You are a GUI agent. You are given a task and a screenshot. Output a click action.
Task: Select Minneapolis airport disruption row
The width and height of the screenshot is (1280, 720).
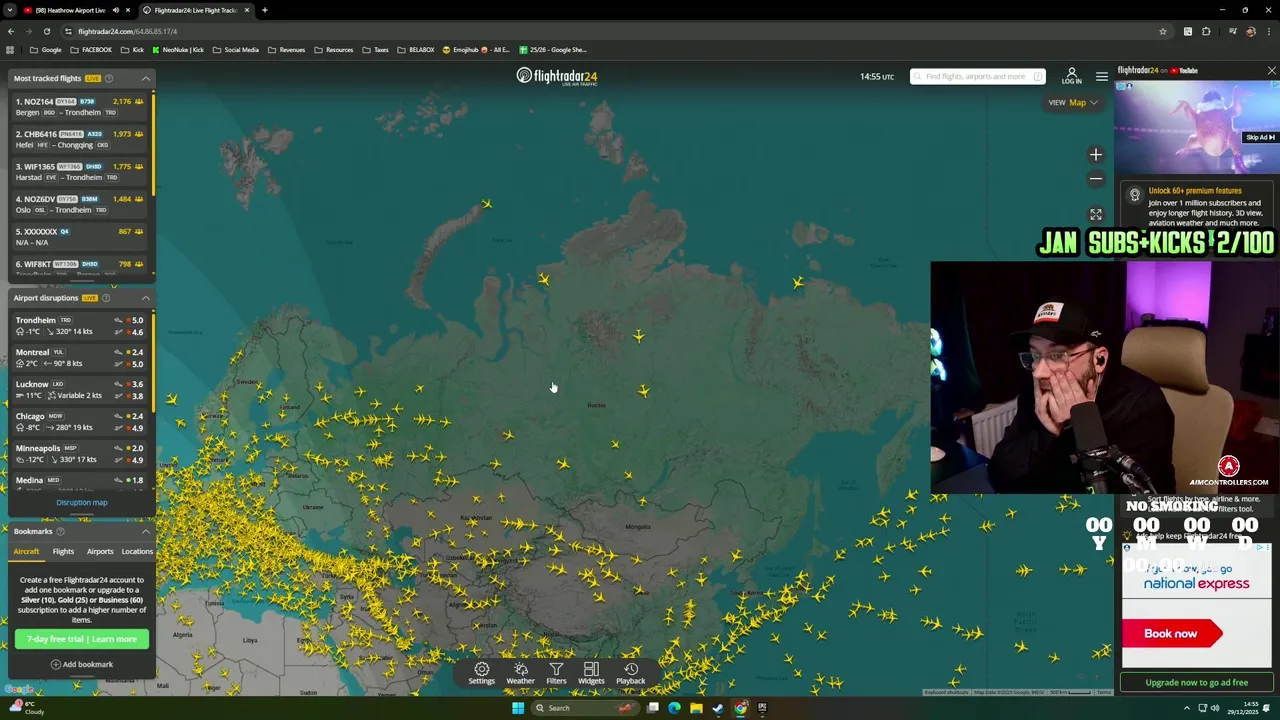[x=80, y=454]
